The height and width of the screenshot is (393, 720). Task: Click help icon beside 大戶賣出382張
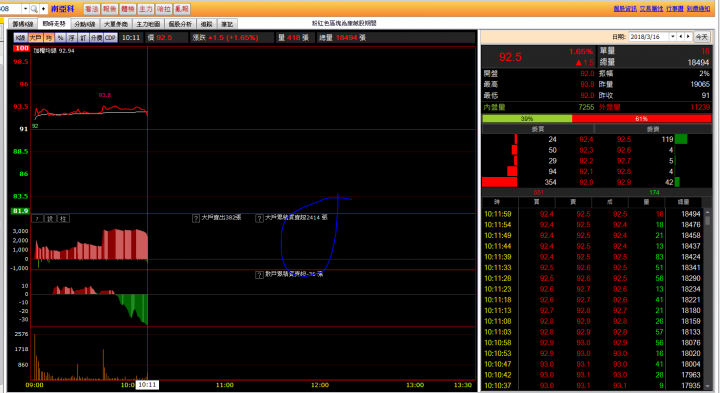tap(196, 218)
